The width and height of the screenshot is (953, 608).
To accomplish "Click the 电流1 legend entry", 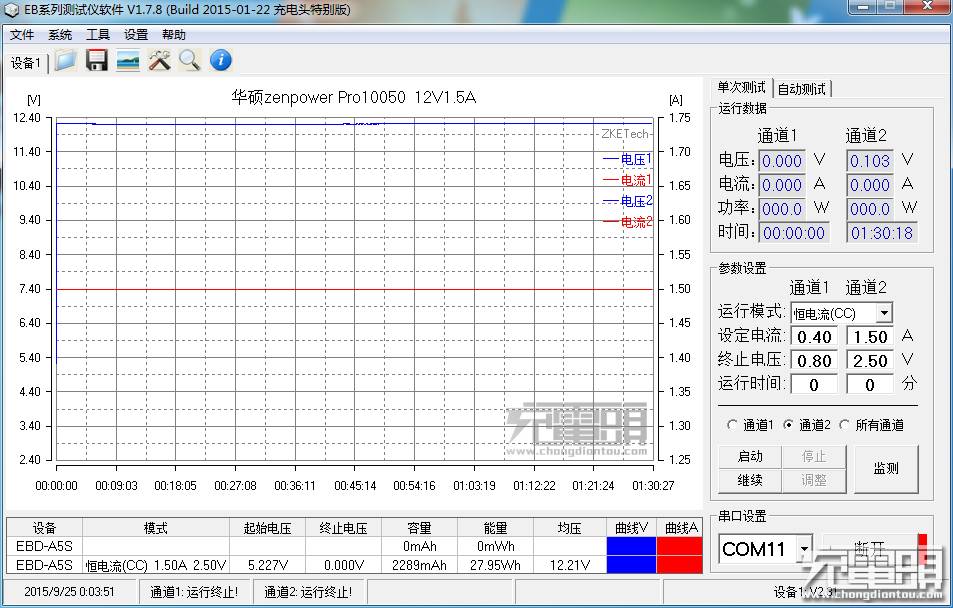I will click(x=627, y=180).
